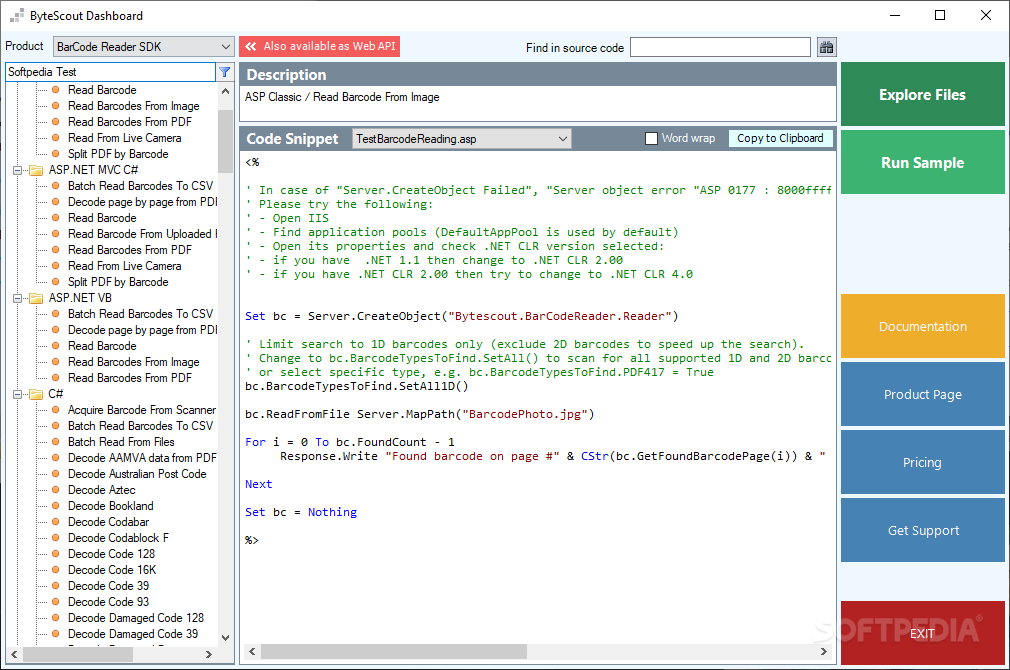Select Decode Damaged Code 39
The height and width of the screenshot is (670, 1010).
[133, 634]
